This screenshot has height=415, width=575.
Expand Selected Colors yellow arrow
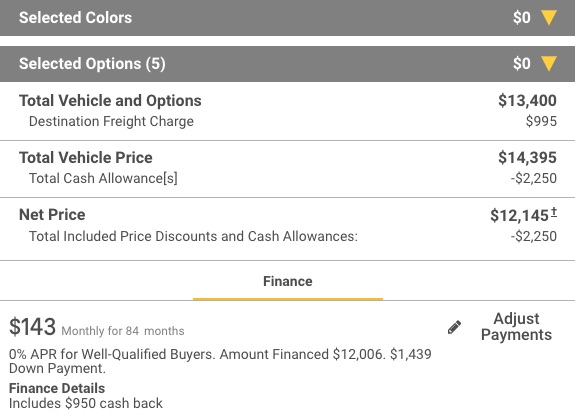(549, 18)
